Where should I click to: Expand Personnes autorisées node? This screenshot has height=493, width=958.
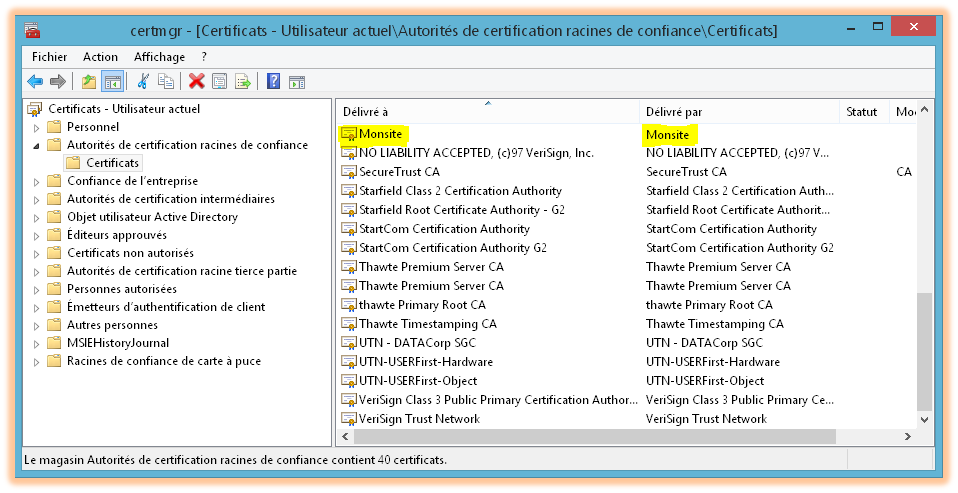[37, 290]
